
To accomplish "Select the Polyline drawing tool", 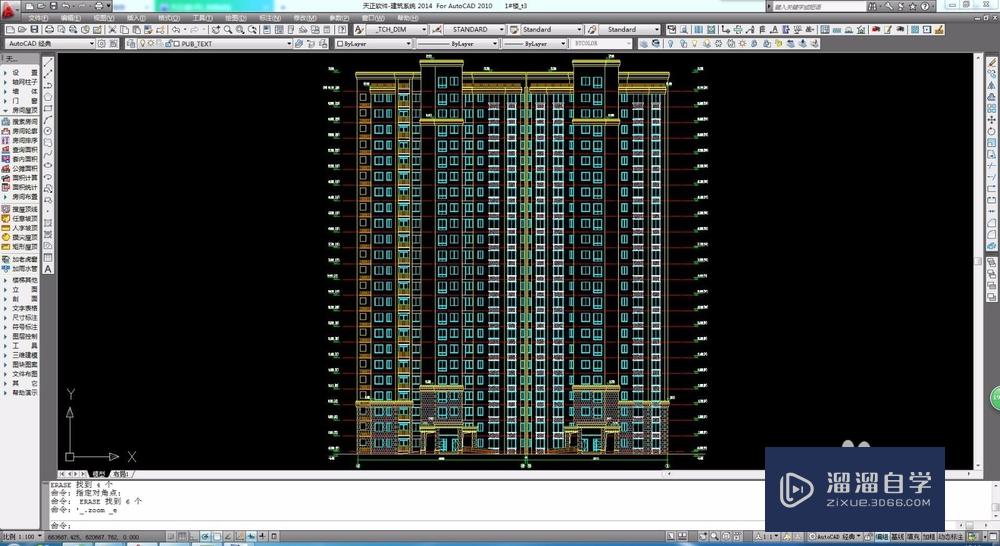I will [48, 85].
